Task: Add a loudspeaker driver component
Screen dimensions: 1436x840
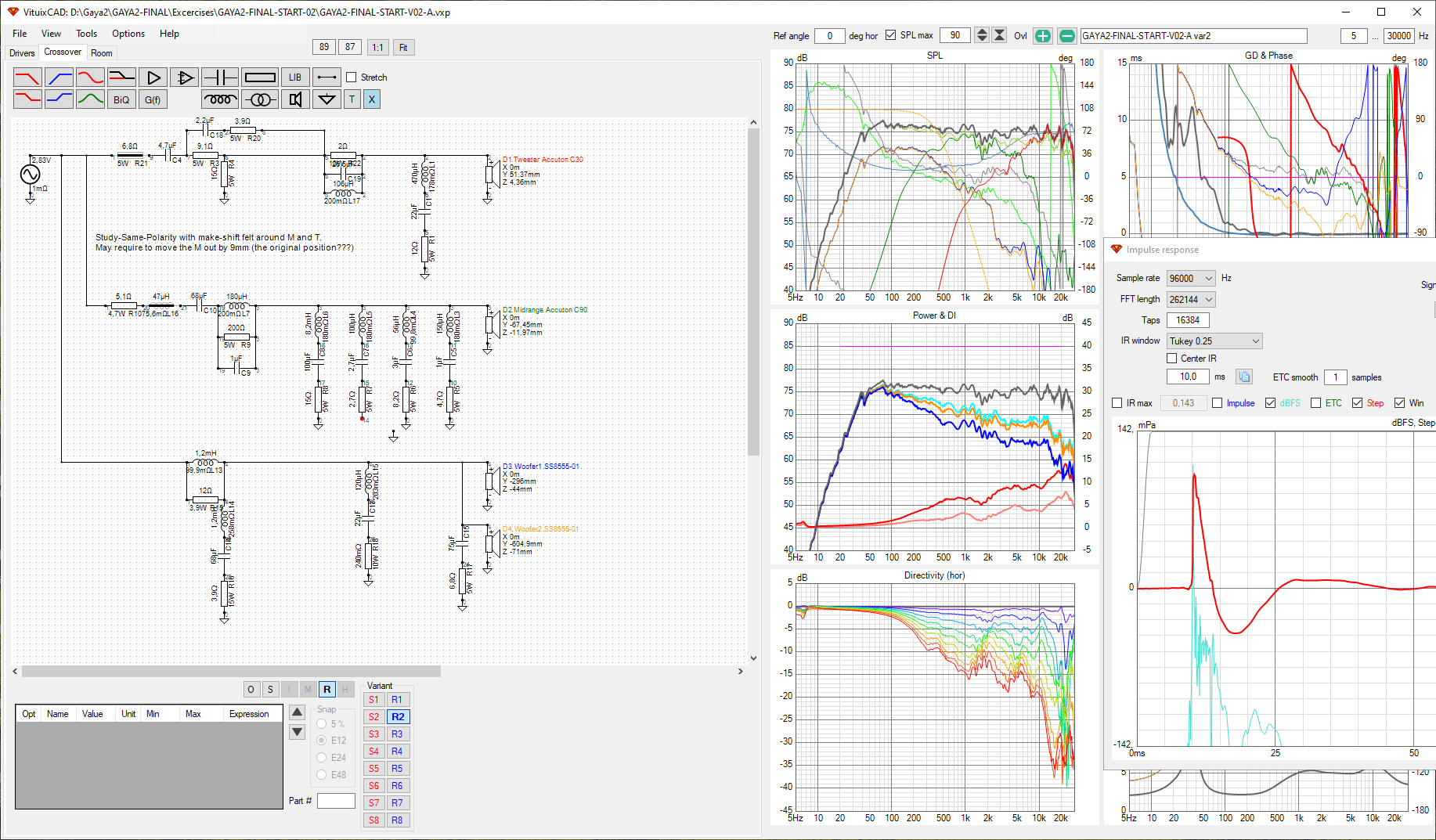Action: (x=295, y=99)
